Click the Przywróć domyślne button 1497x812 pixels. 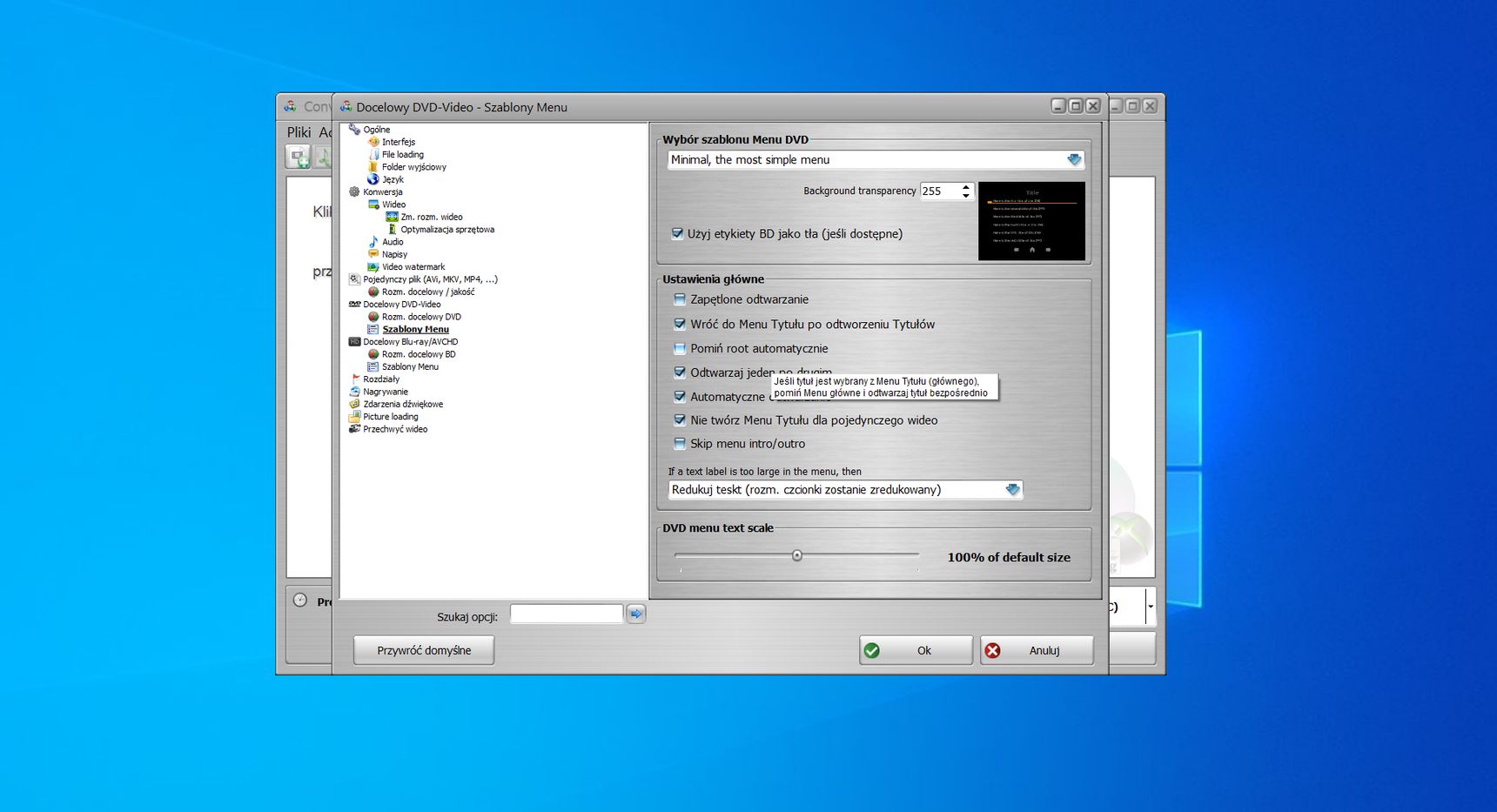tap(424, 650)
